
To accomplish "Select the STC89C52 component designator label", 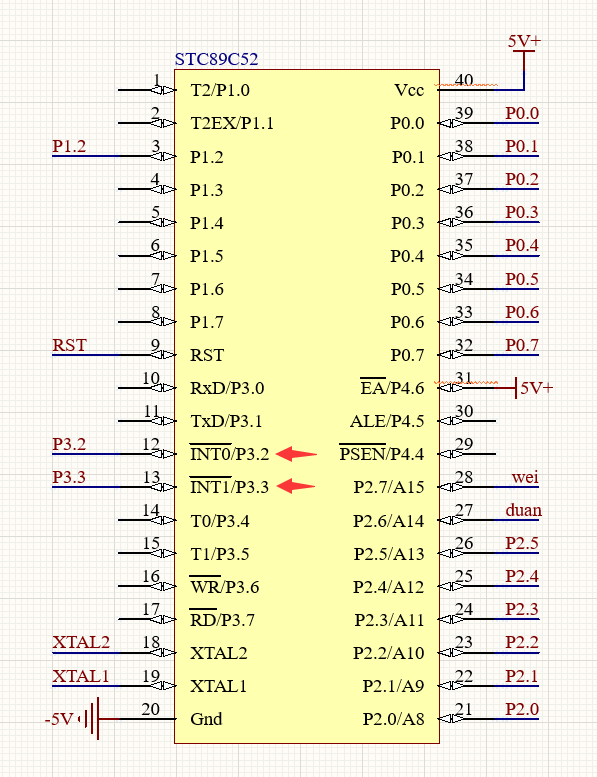I will pyautogui.click(x=217, y=59).
